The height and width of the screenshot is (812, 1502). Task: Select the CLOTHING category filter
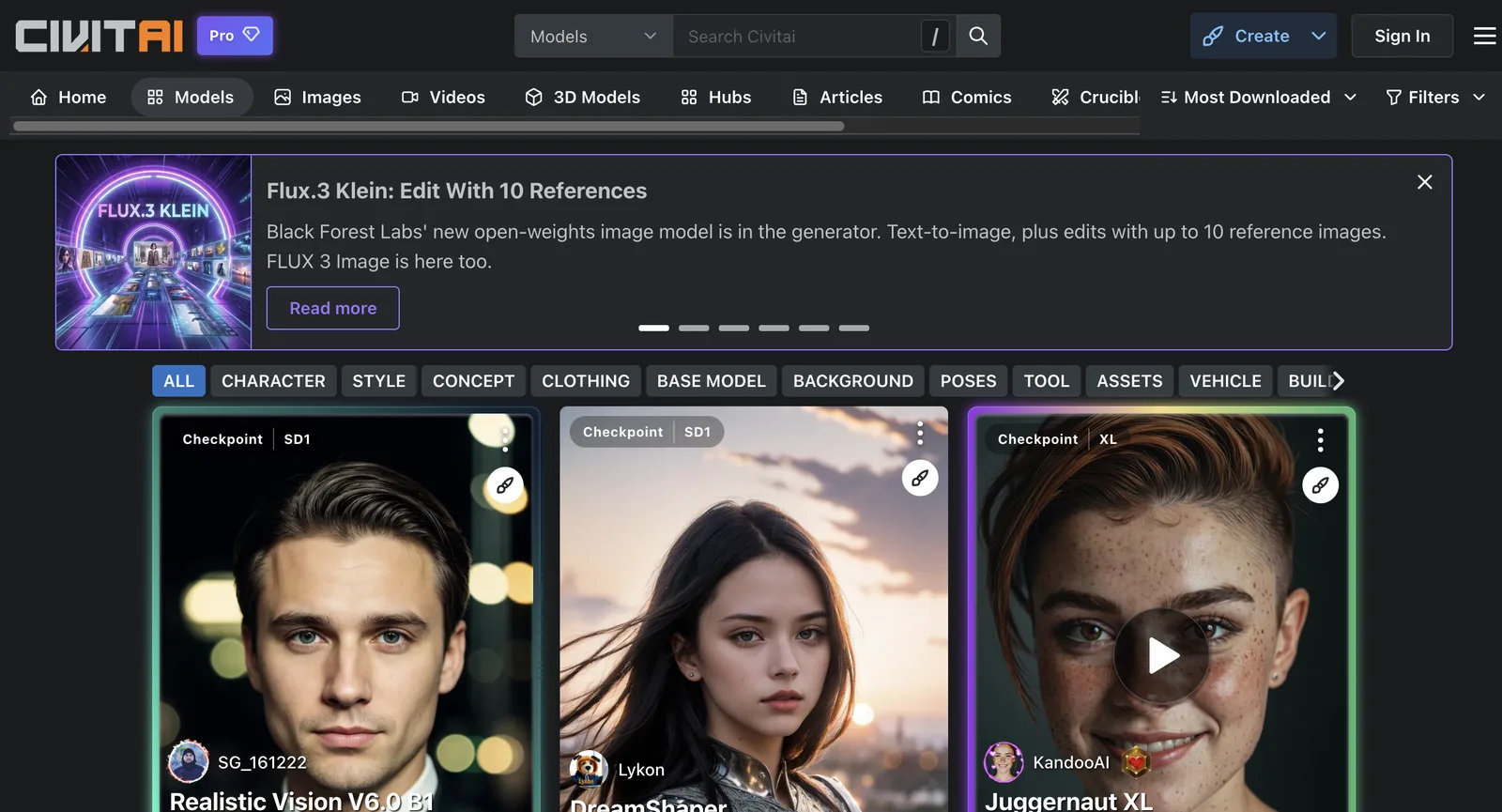tap(586, 381)
